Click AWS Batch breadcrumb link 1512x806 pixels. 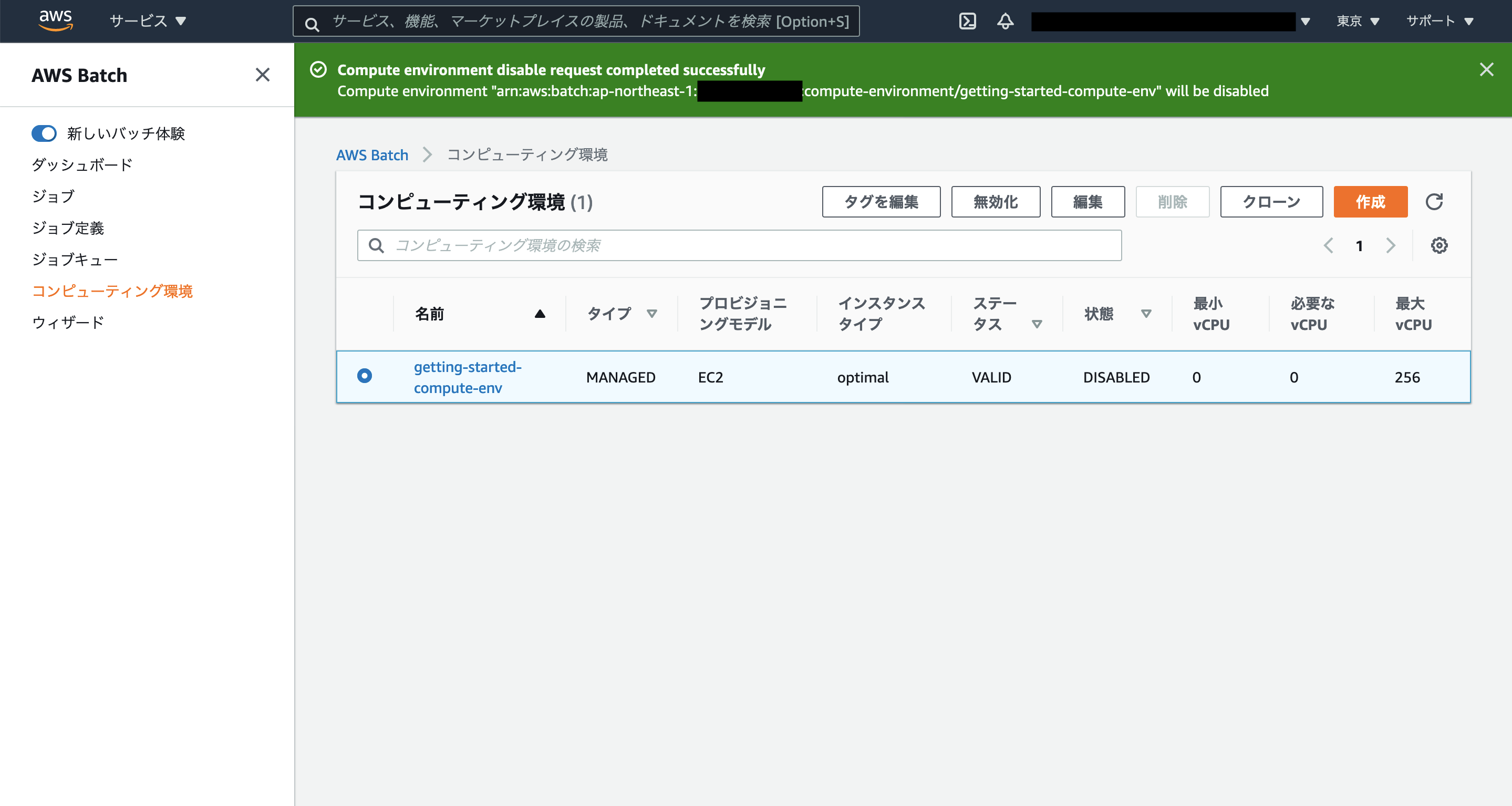tap(372, 155)
